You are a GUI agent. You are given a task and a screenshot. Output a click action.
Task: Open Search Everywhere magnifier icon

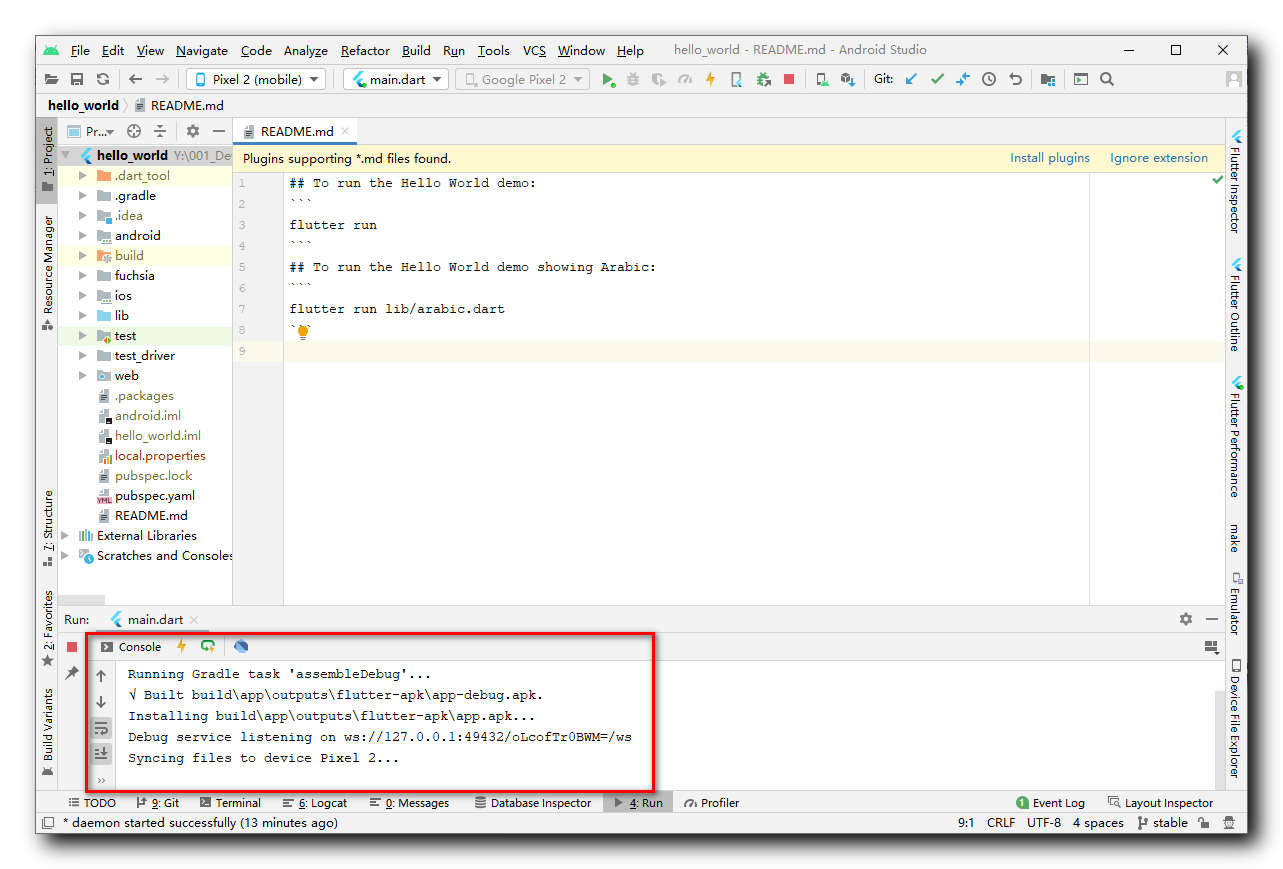coord(1107,79)
